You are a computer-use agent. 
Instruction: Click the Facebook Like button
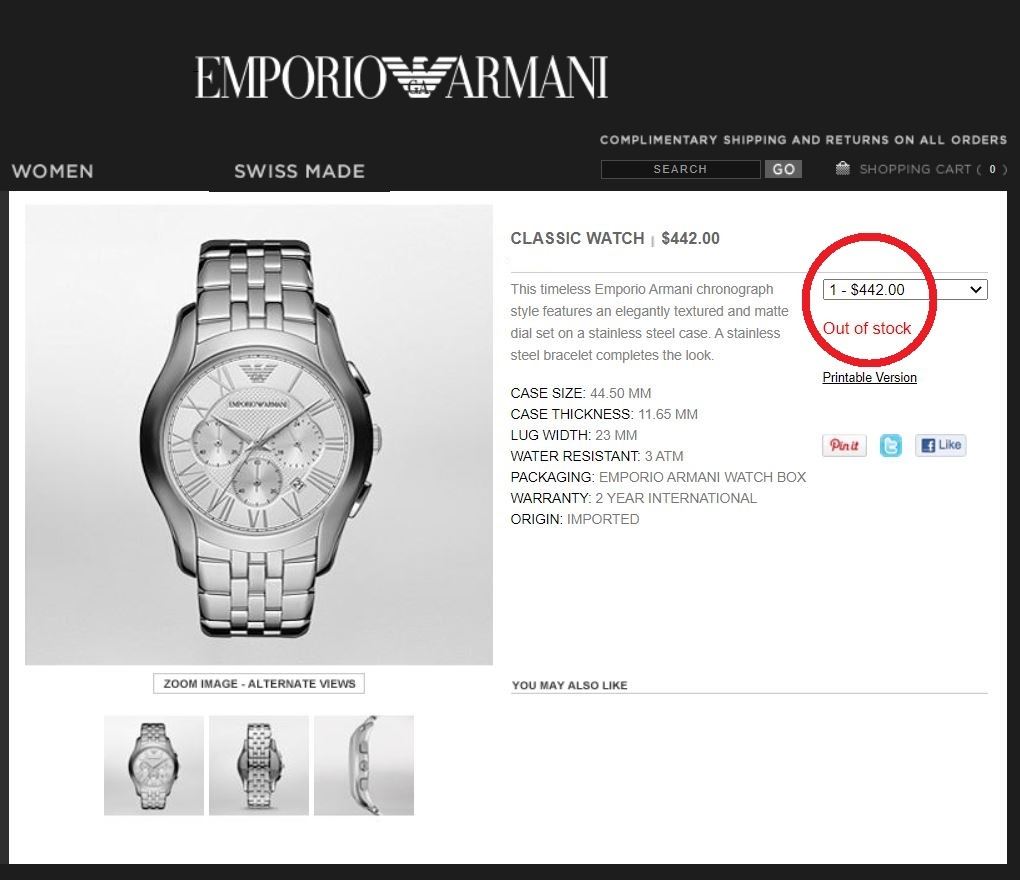(x=941, y=445)
